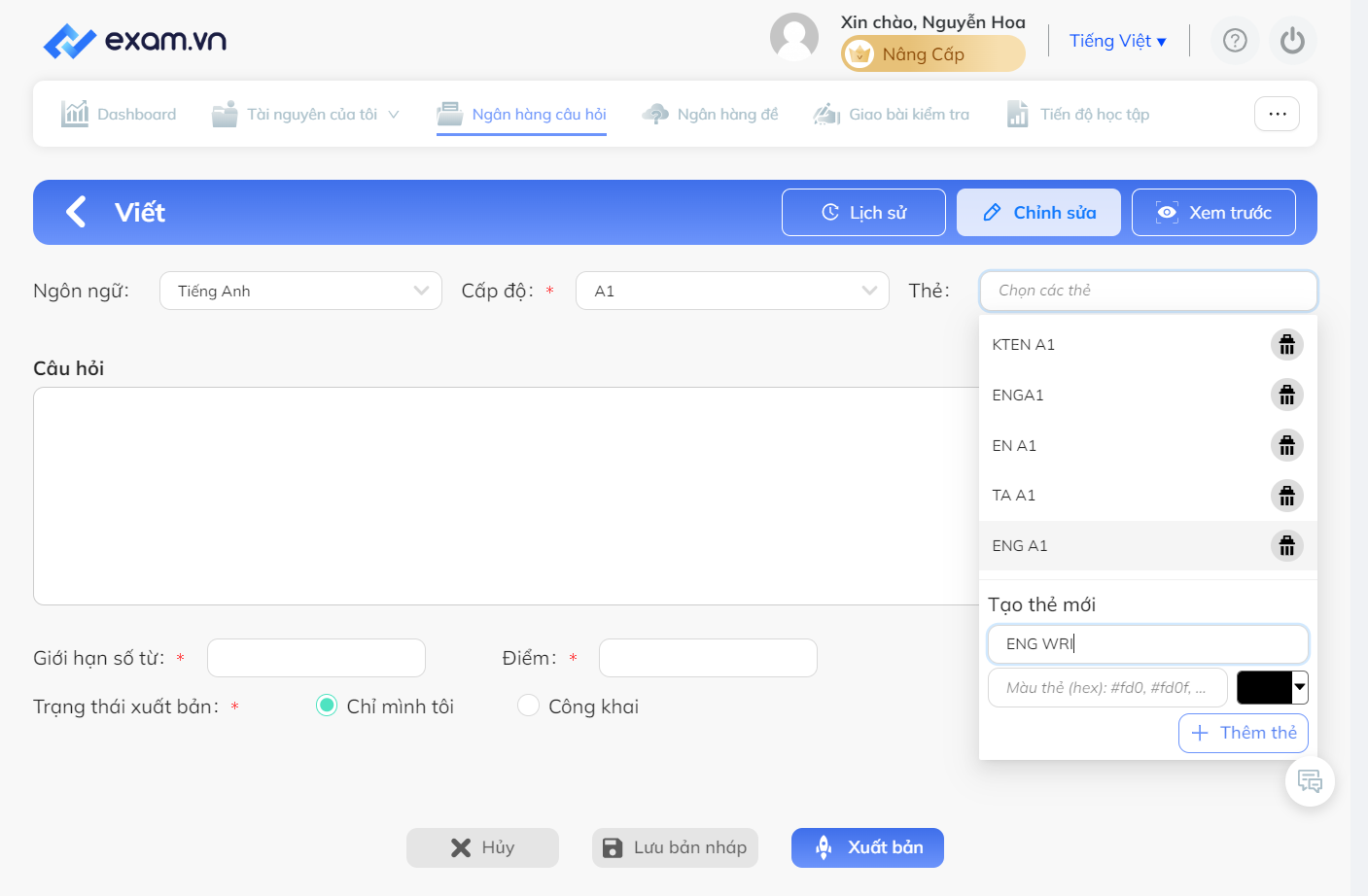Open the Tiến độ học tập tab
1368x896 pixels.
point(1077,114)
